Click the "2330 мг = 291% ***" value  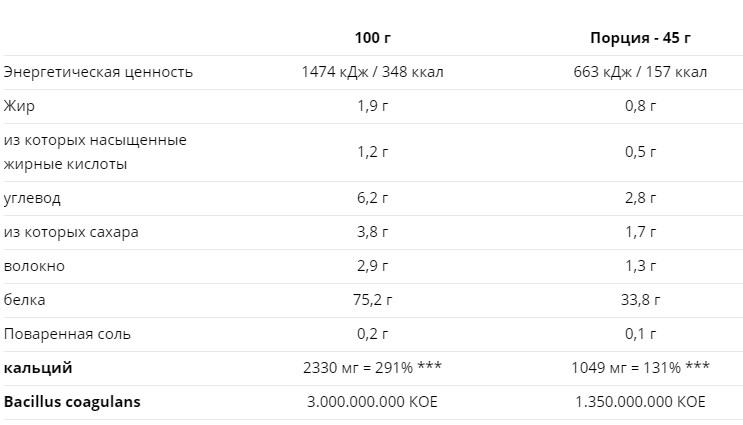pyautogui.click(x=372, y=368)
